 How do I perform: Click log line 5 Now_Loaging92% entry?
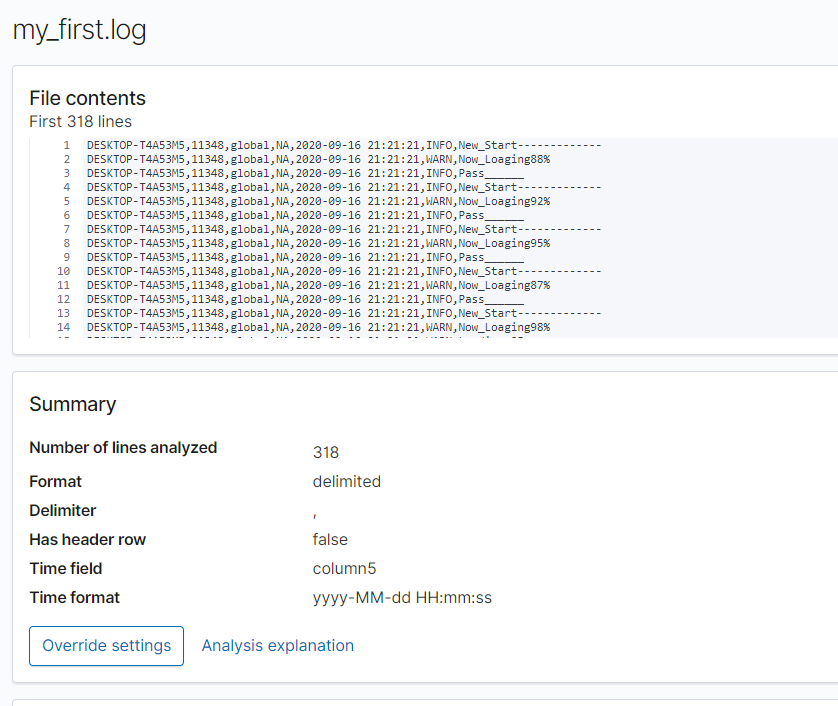coord(319,201)
